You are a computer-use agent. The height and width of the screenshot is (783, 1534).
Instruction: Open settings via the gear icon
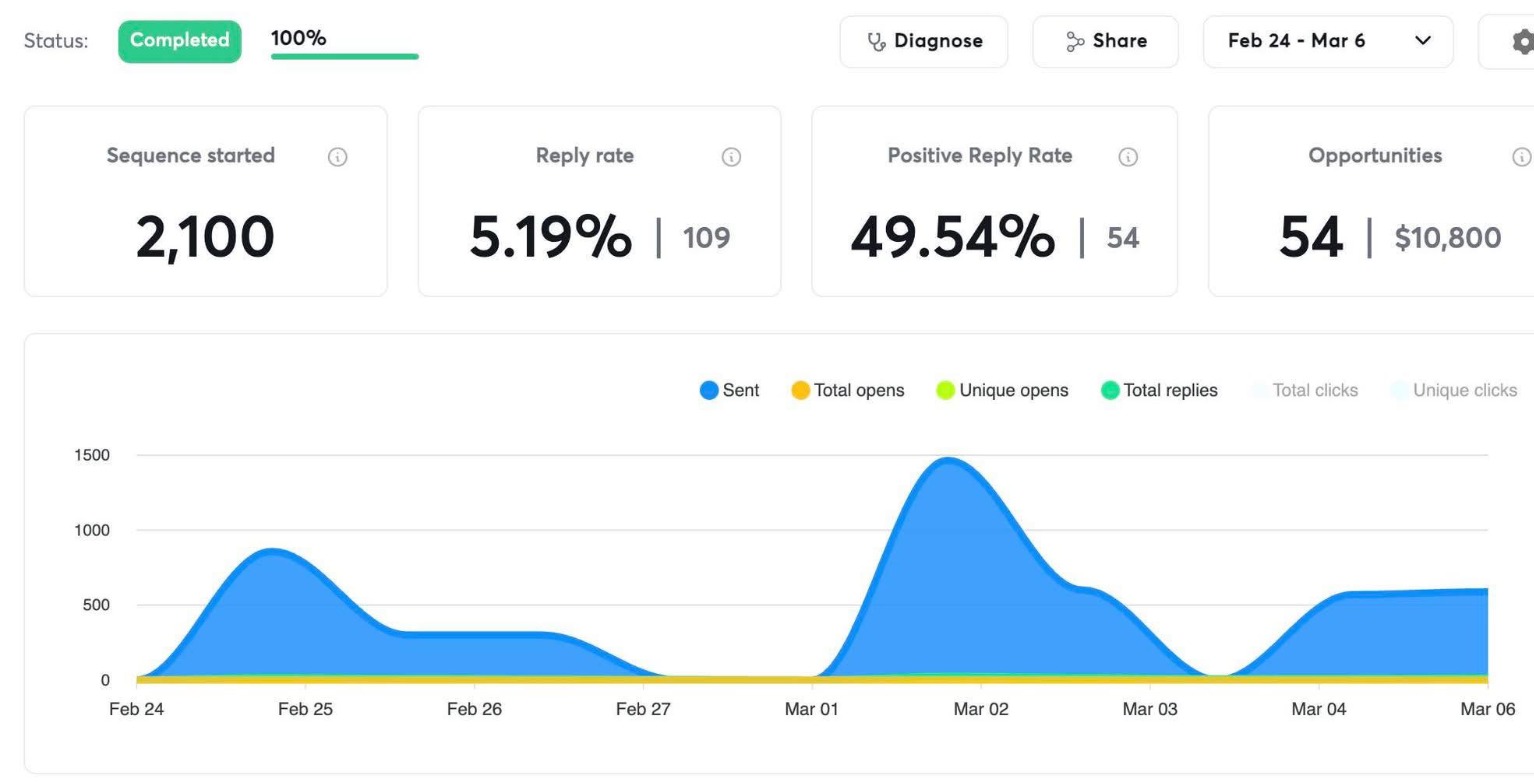pos(1522,42)
